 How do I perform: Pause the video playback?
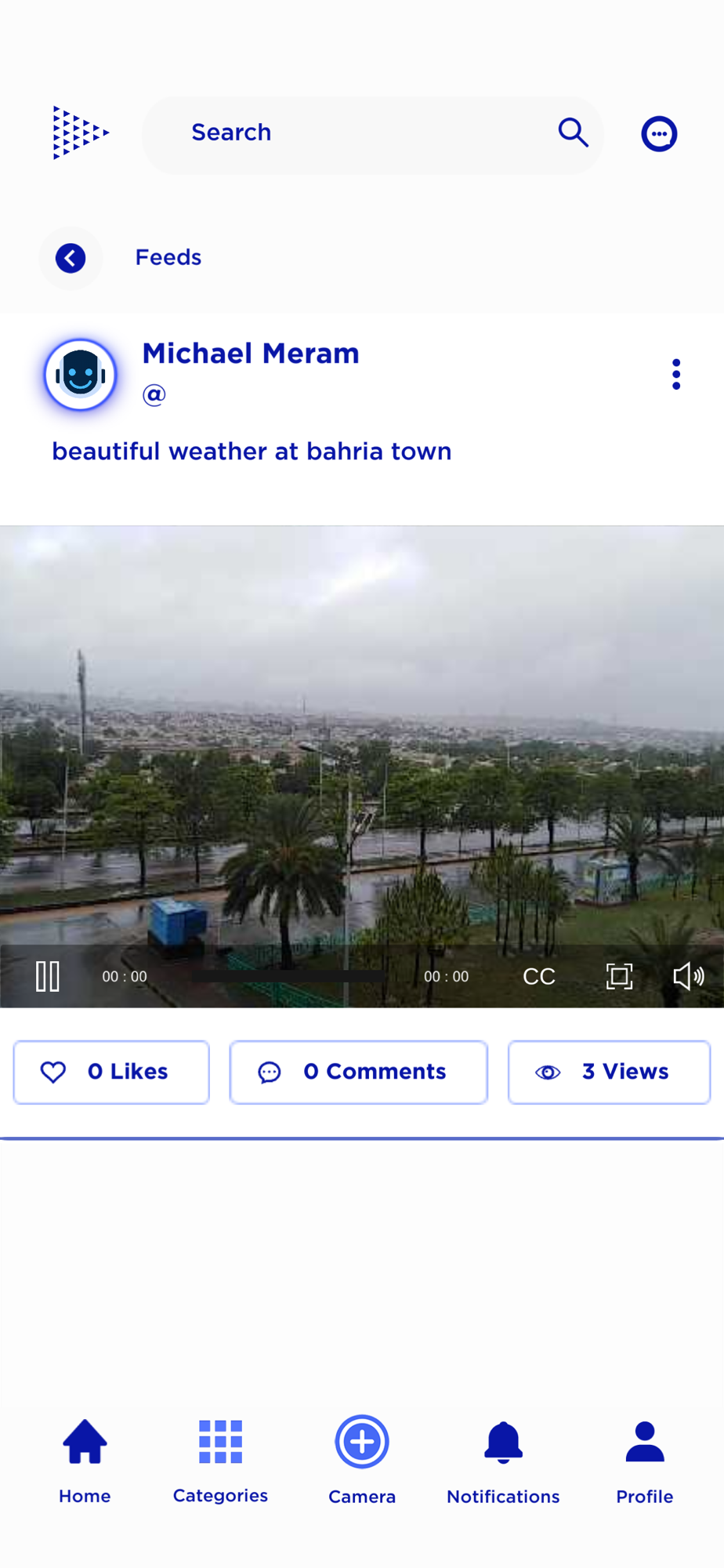point(48,976)
